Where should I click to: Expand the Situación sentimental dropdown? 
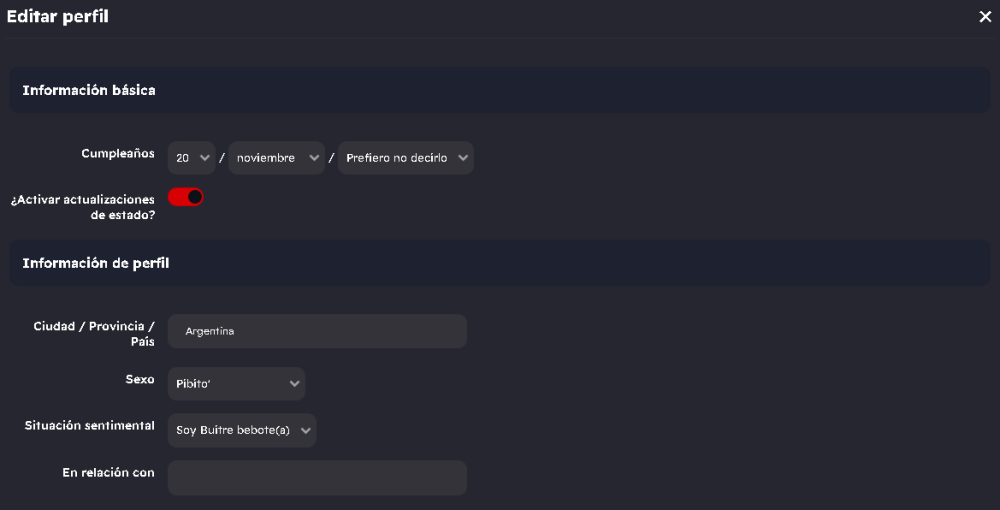242,431
